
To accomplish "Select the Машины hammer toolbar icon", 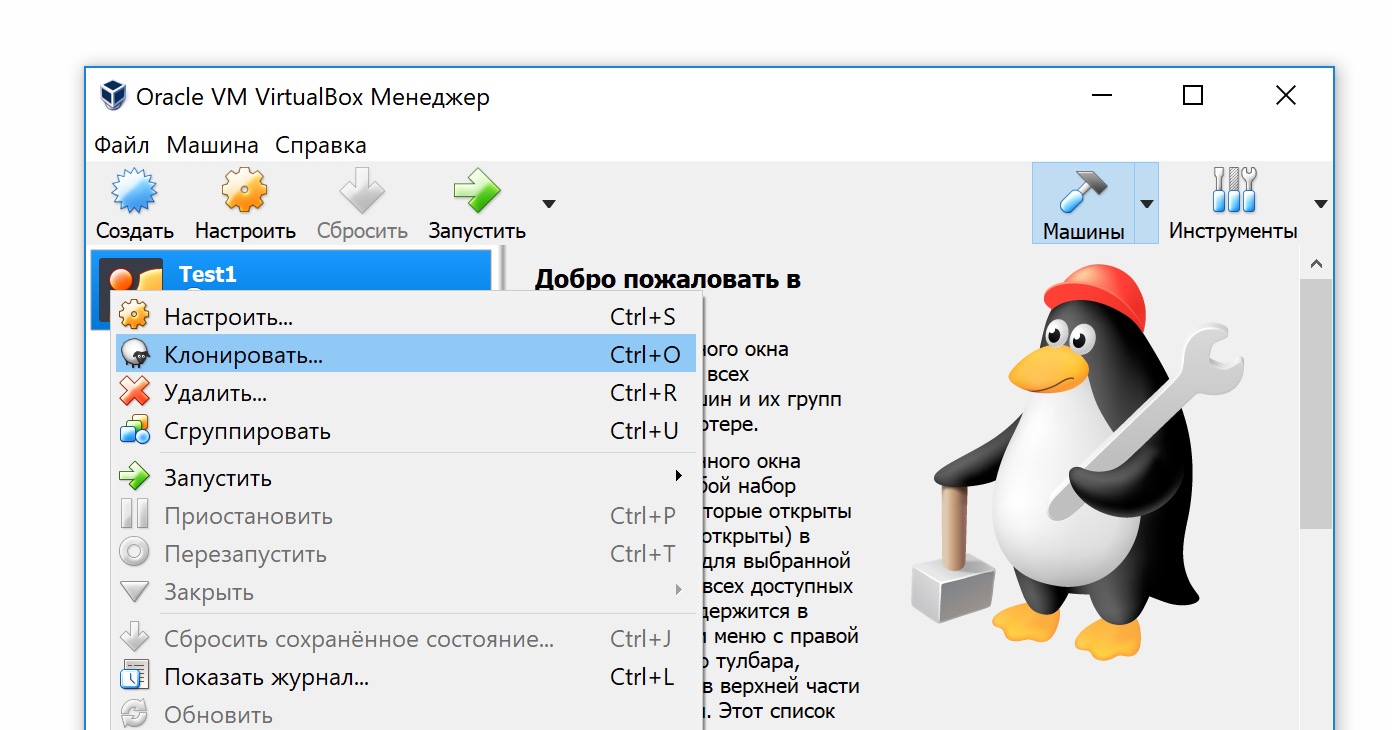I will [x=1083, y=191].
